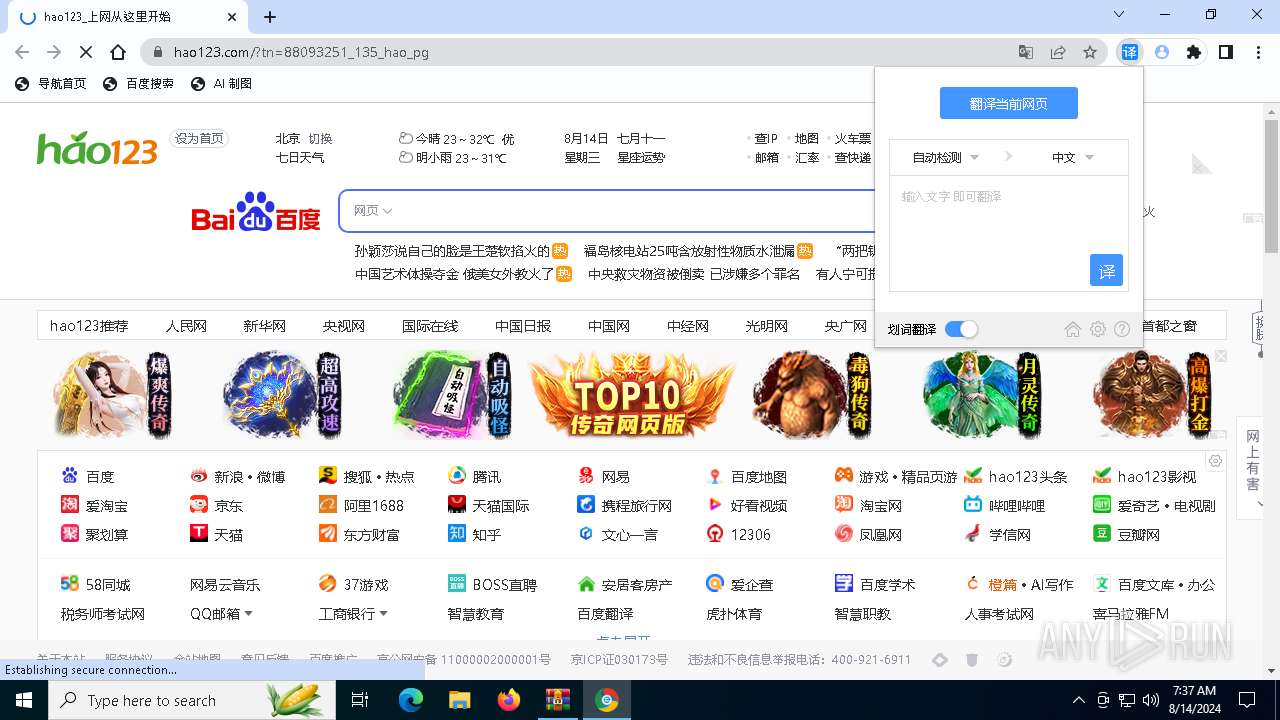Screen dimensions: 1280x720
Task: Click the translator extension icon in toolbar
Action: tap(1129, 52)
